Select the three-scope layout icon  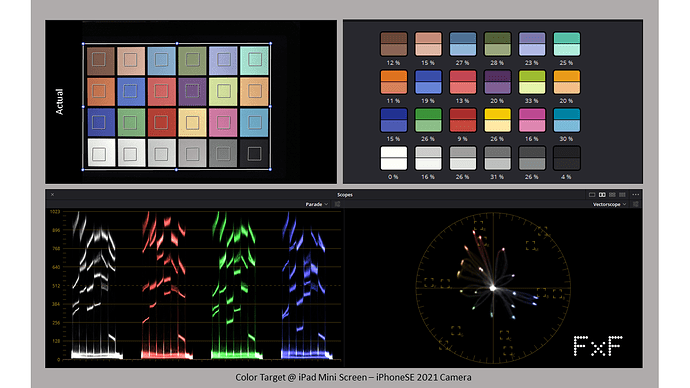pos(612,194)
